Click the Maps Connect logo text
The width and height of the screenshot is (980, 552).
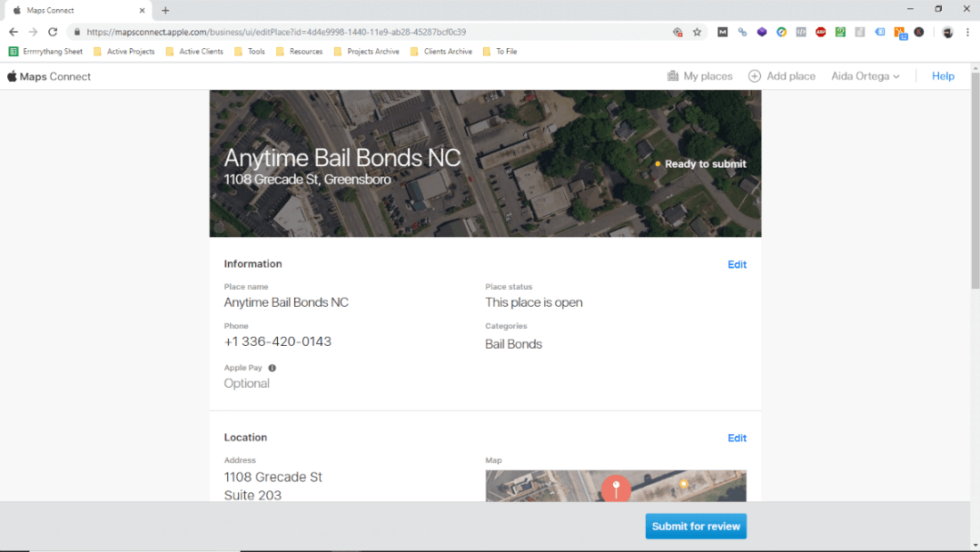click(x=55, y=76)
